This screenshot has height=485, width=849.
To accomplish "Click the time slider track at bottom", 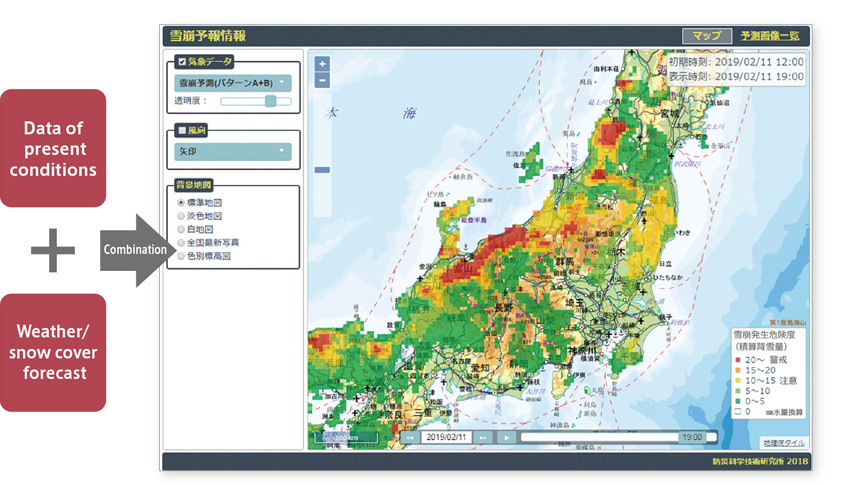I will [x=600, y=437].
